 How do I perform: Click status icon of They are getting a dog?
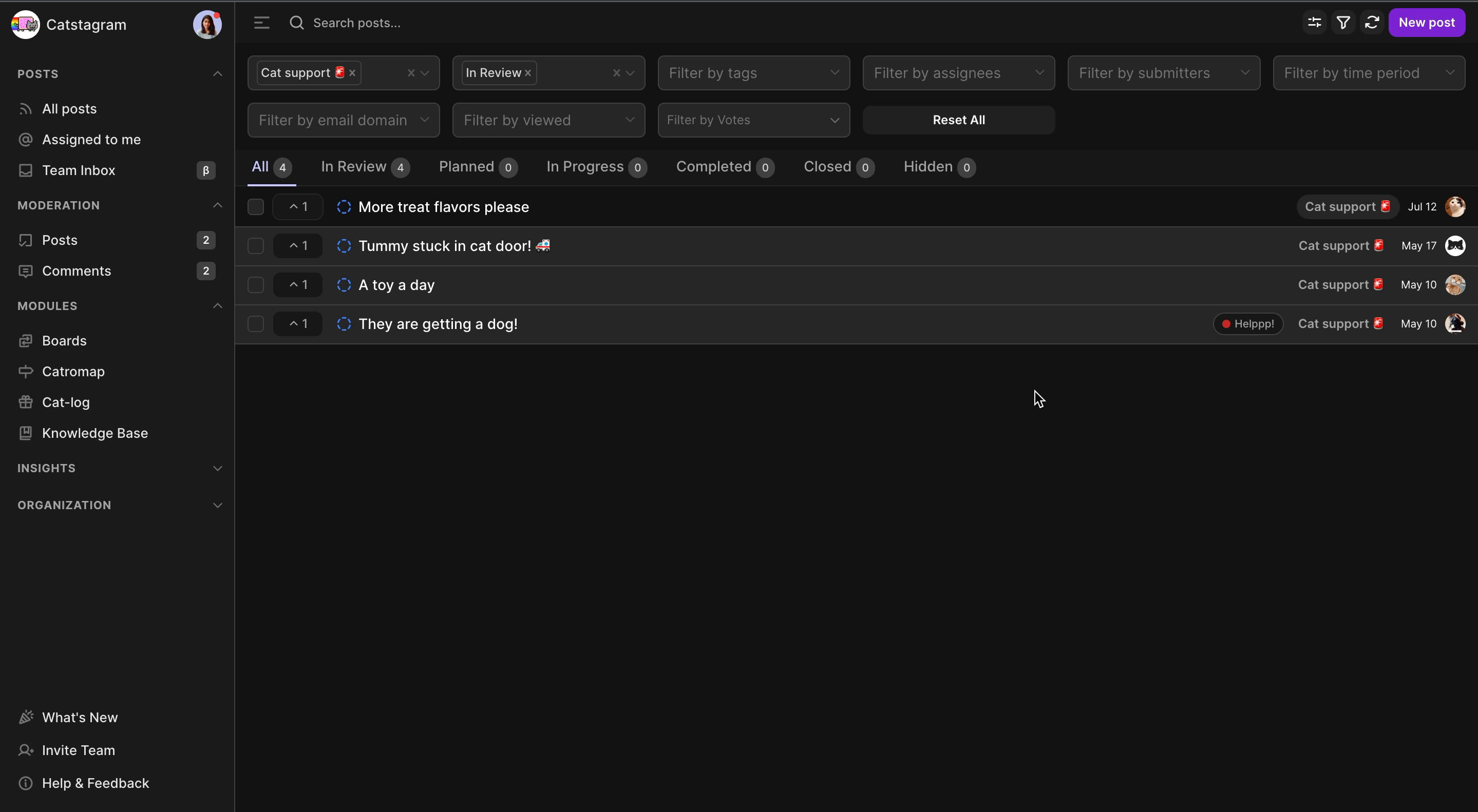344,324
